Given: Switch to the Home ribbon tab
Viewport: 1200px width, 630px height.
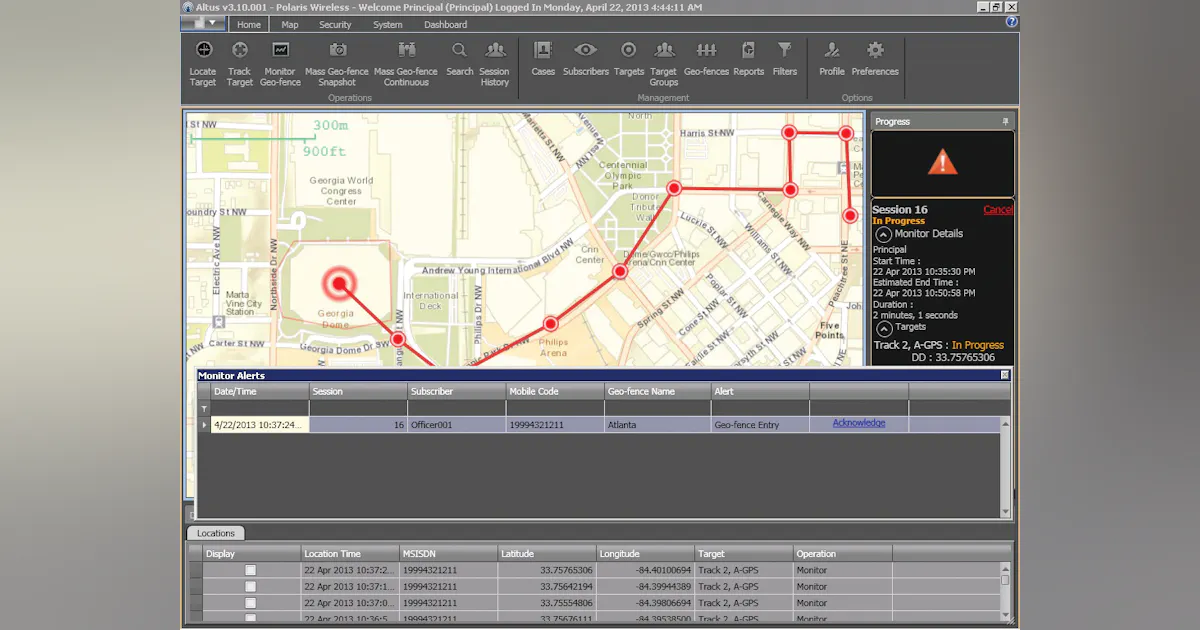Looking at the screenshot, I should point(249,24).
